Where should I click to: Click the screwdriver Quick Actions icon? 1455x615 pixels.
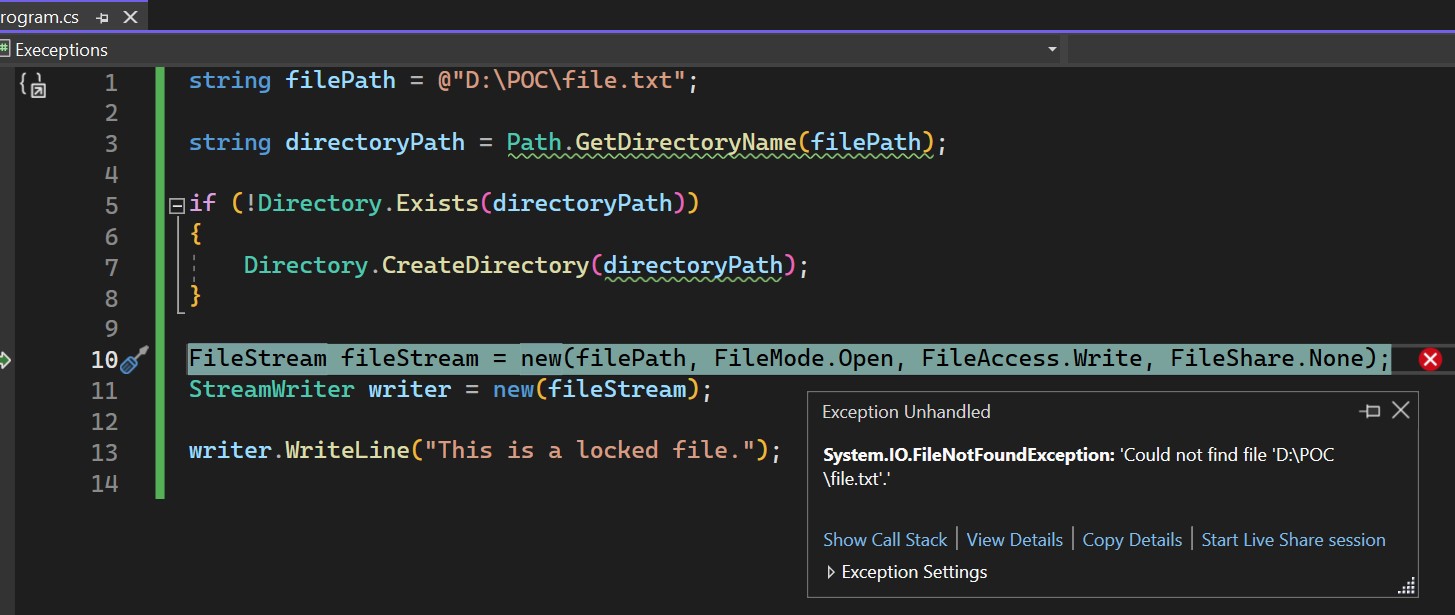point(134,359)
